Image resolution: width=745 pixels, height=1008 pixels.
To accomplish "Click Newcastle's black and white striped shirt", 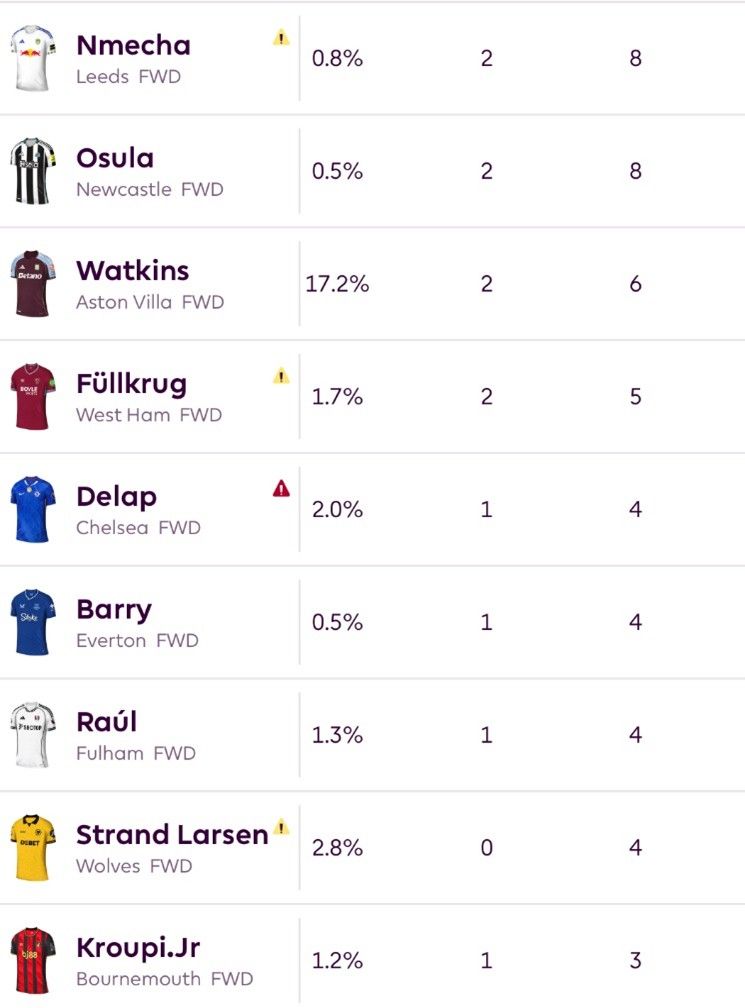I will 33,171.
